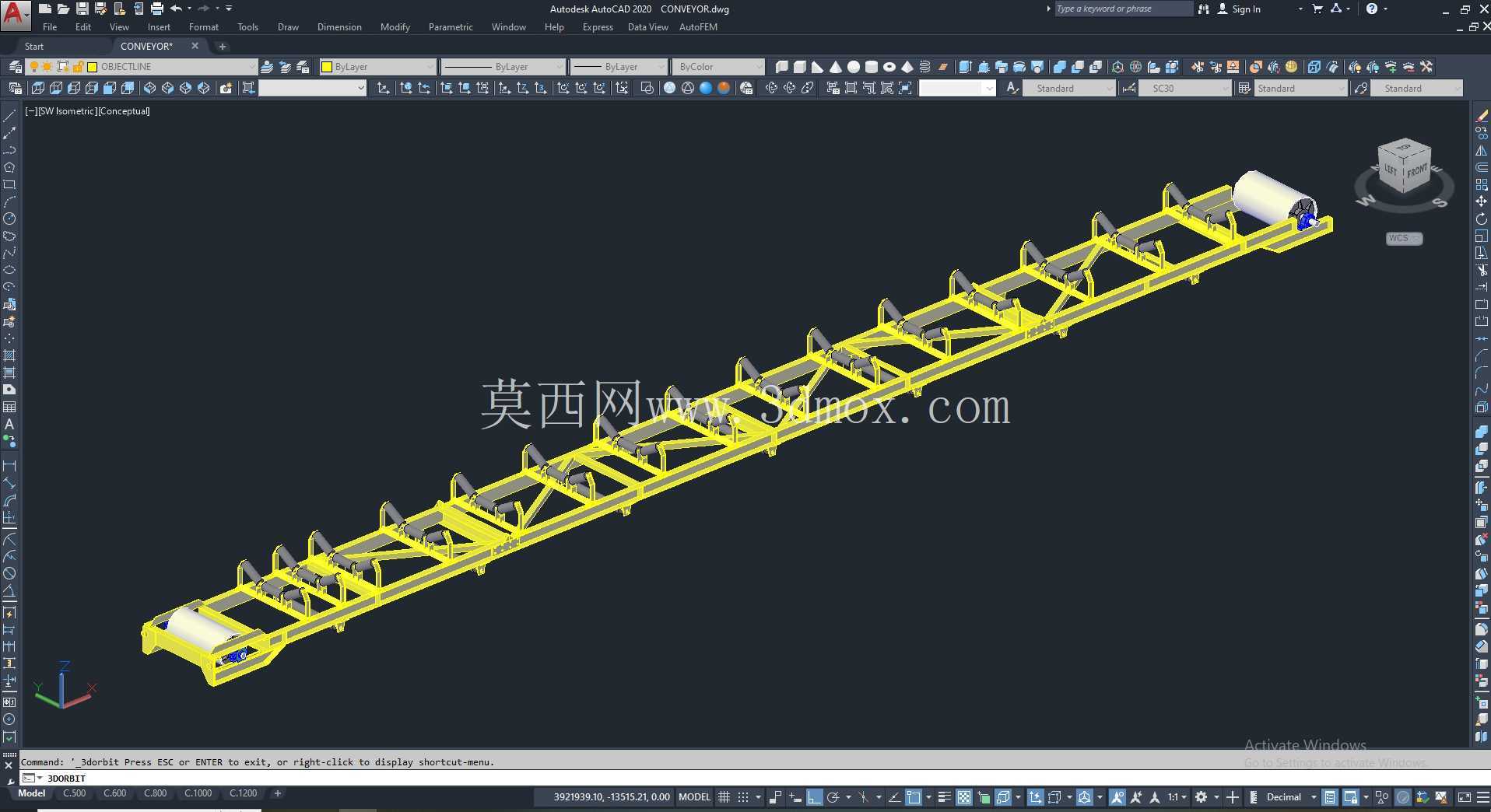
Task: Open the ByColor plot style dropdown
Action: point(718,67)
